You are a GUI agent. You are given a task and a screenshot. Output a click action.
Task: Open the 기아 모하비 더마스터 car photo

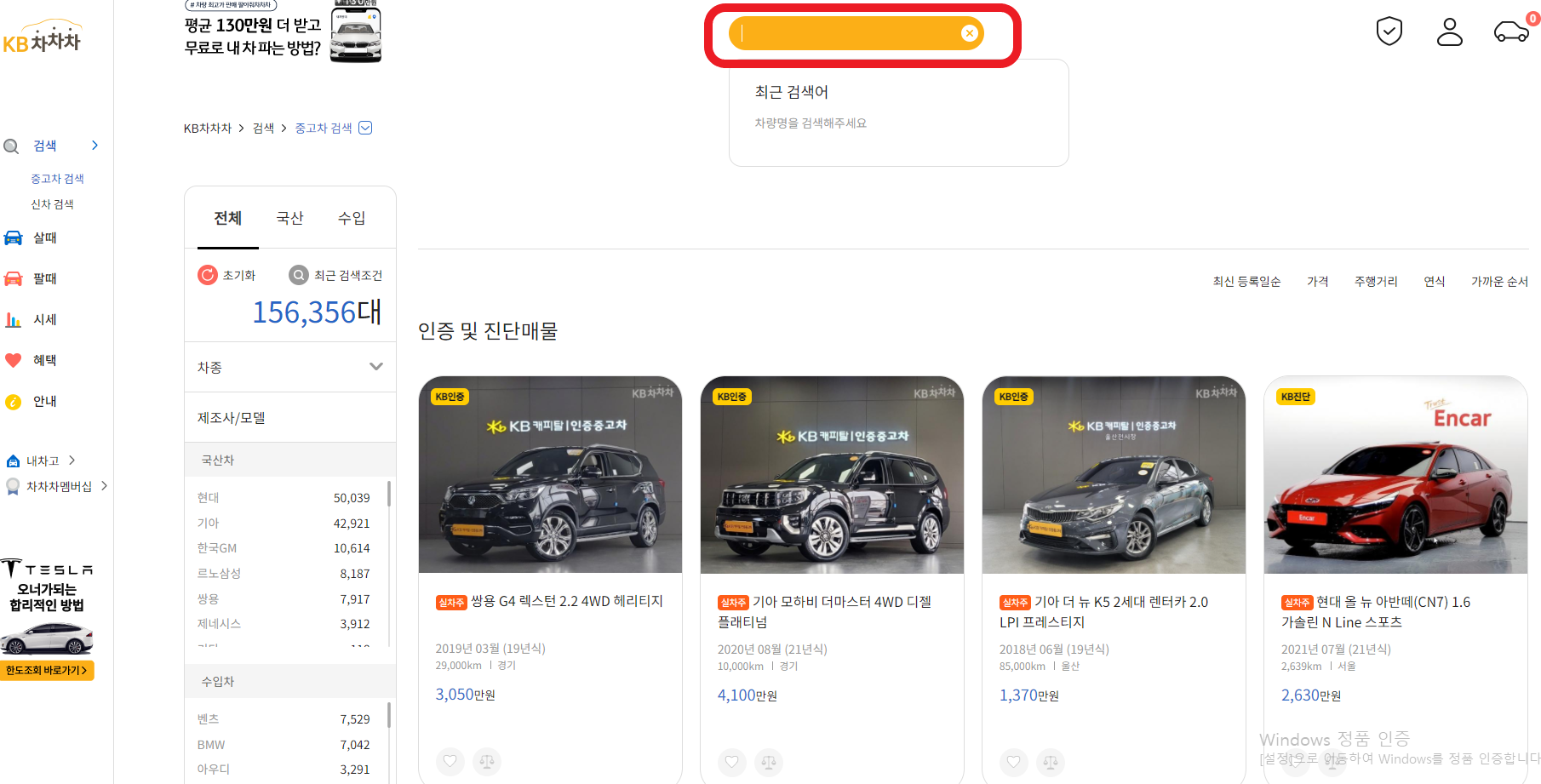832,475
